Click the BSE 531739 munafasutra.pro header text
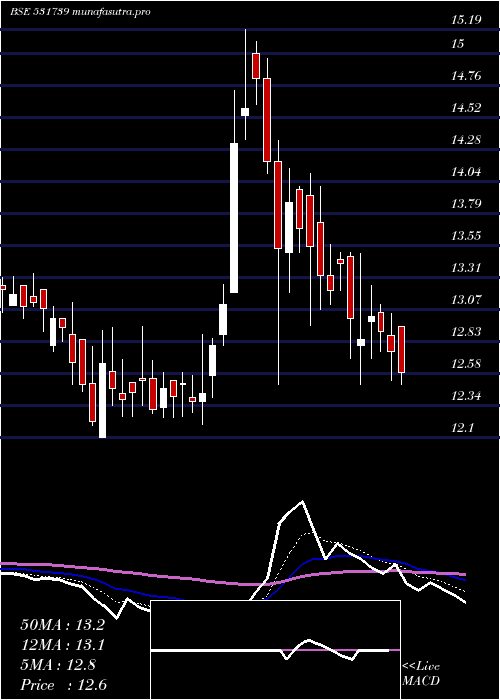500x700 pixels. tap(80, 12)
